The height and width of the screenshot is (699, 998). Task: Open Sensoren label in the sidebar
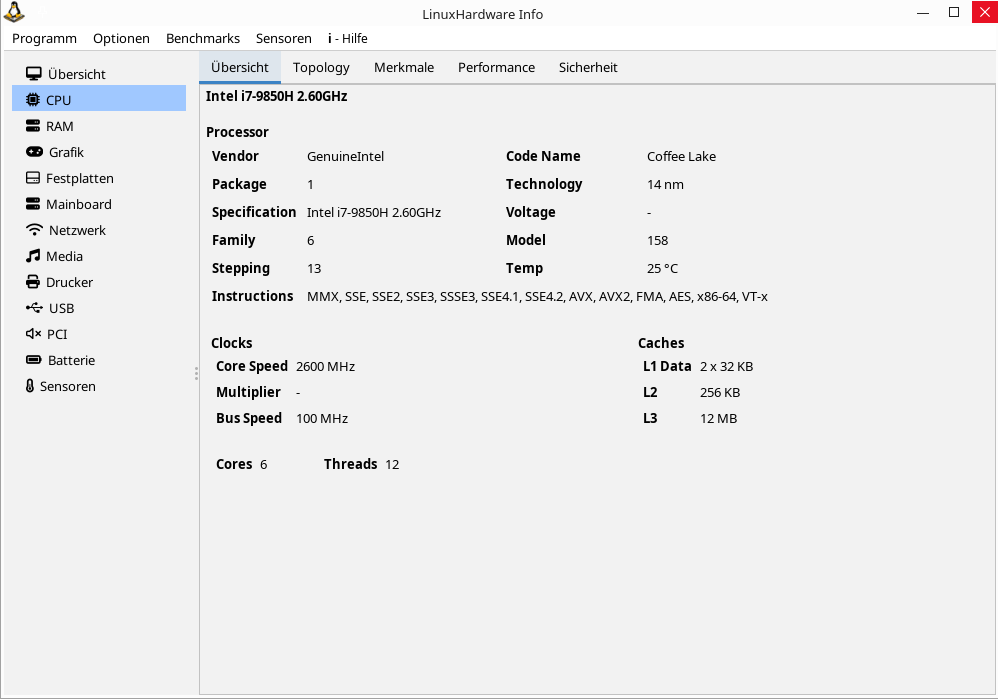tap(68, 386)
